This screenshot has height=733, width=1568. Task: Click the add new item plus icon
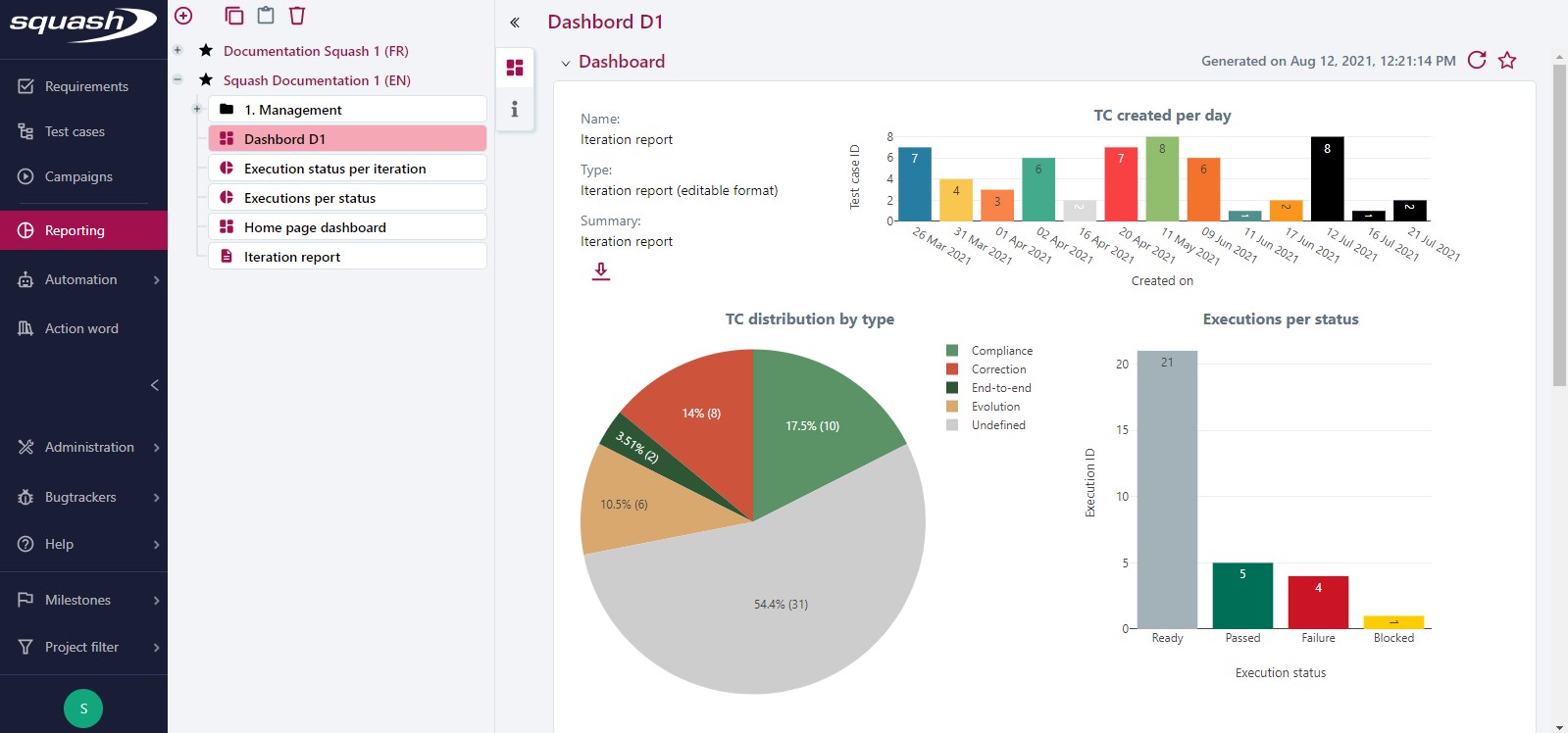coord(183,16)
